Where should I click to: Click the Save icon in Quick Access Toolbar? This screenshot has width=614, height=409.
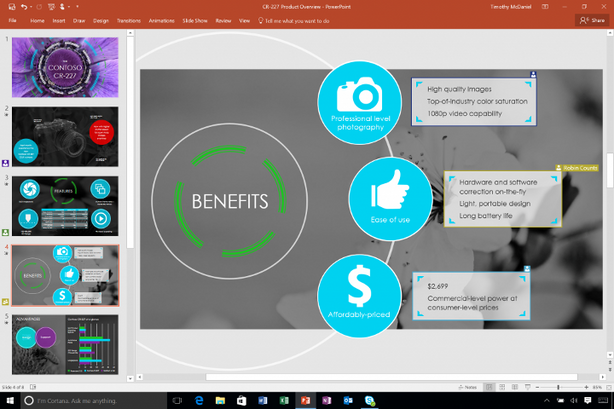click(10, 7)
